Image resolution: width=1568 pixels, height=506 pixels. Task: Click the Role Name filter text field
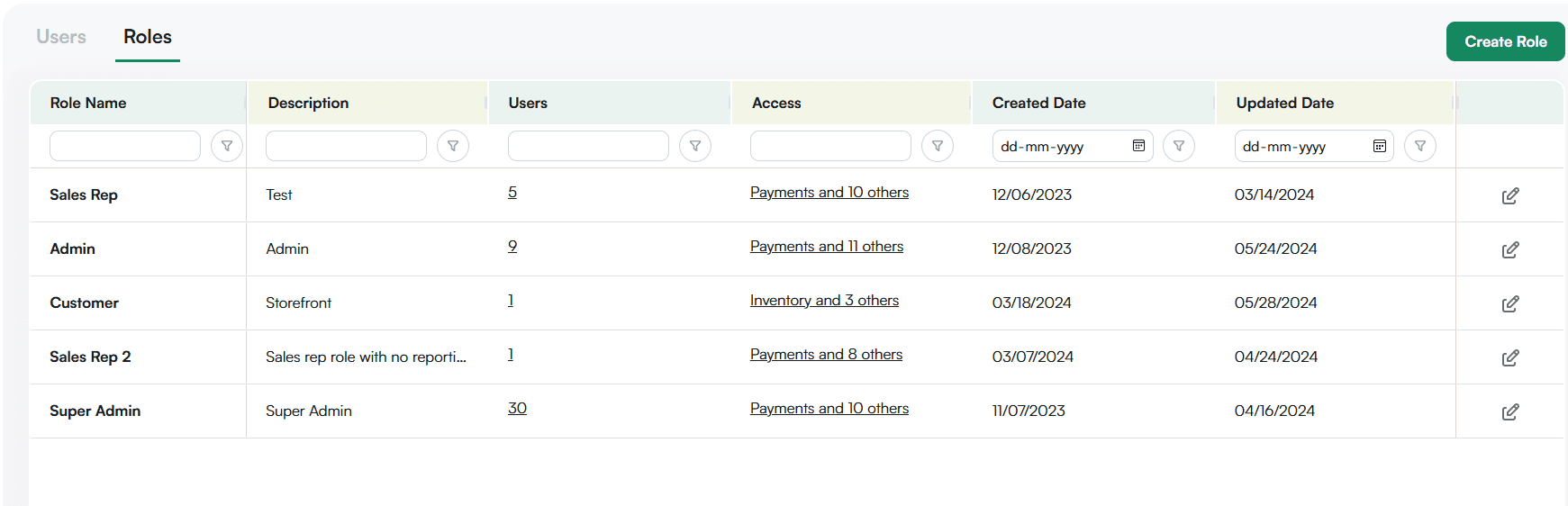click(x=125, y=146)
